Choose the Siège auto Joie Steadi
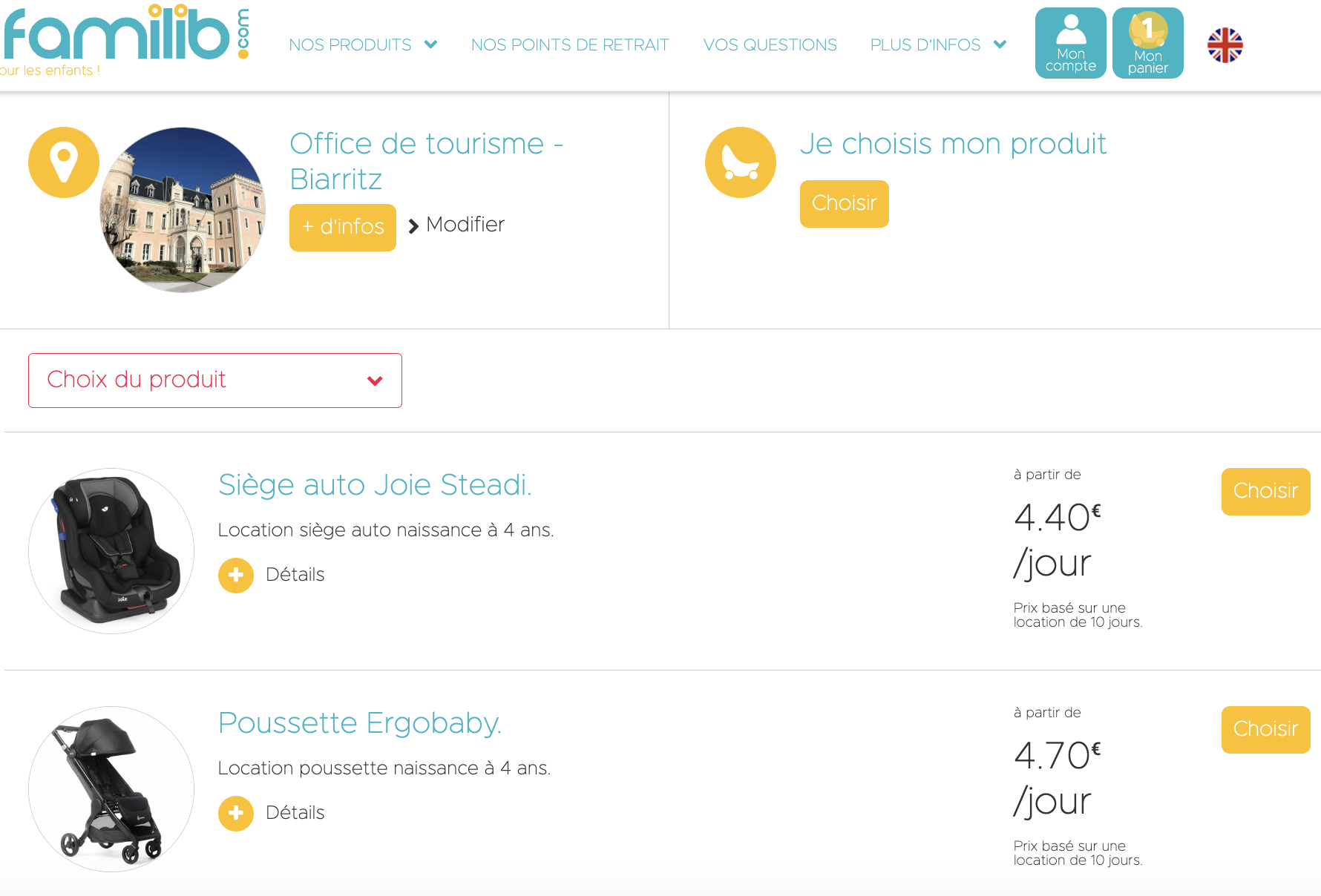This screenshot has width=1321, height=896. [1265, 492]
